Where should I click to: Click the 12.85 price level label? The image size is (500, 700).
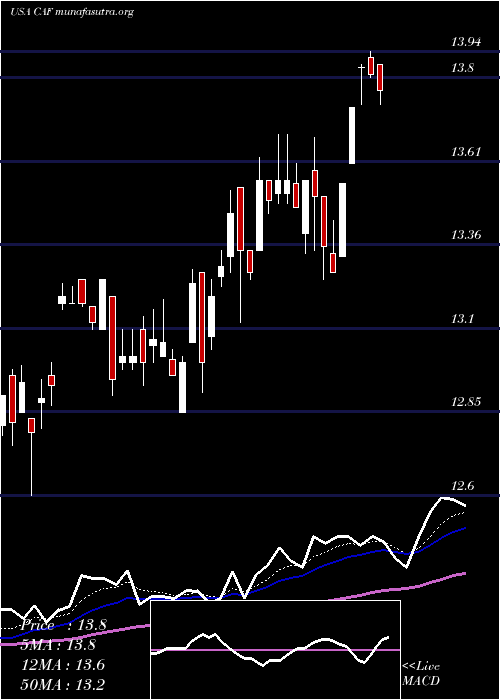coord(466,402)
